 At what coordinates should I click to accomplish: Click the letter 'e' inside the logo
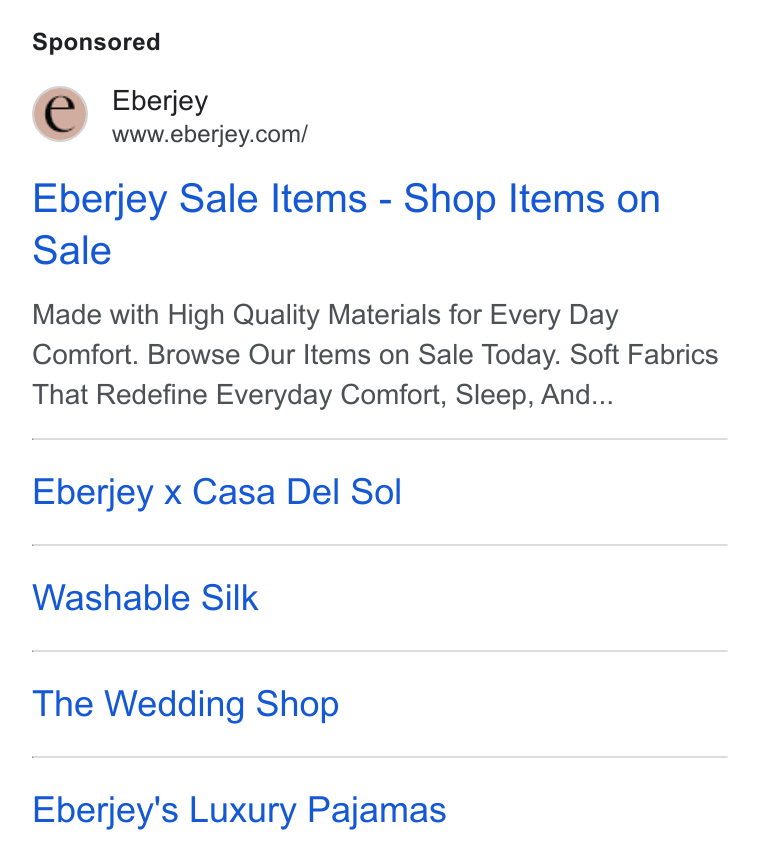pyautogui.click(x=60, y=114)
